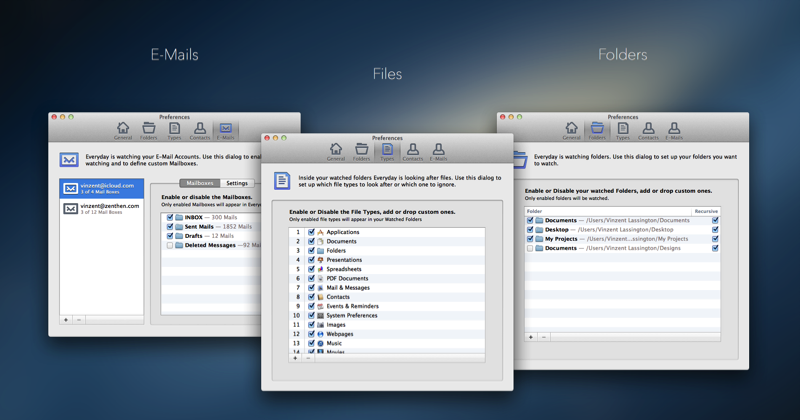Viewport: 800px width, 420px height.
Task: Switch to the Mailboxes tab
Action: click(200, 183)
